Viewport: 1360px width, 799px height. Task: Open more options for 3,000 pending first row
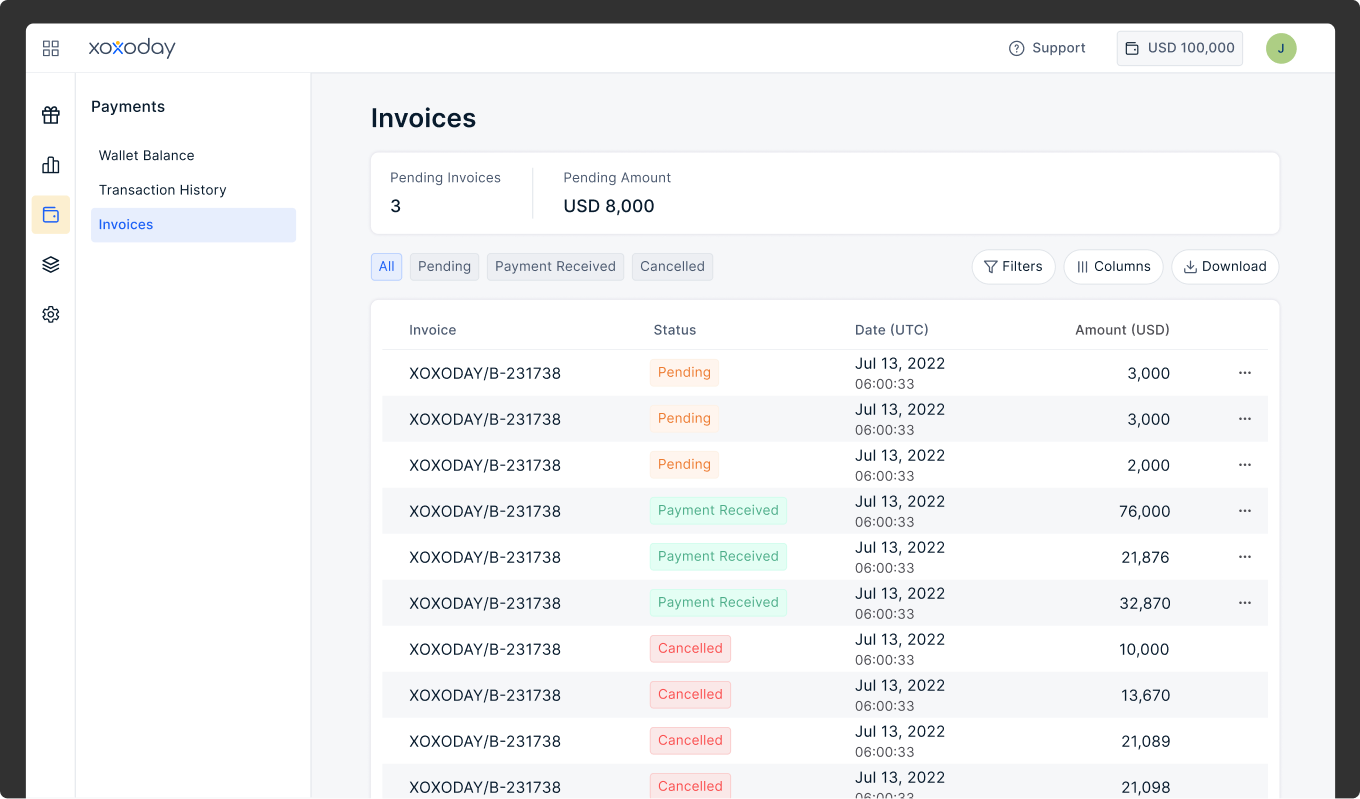pos(1245,373)
